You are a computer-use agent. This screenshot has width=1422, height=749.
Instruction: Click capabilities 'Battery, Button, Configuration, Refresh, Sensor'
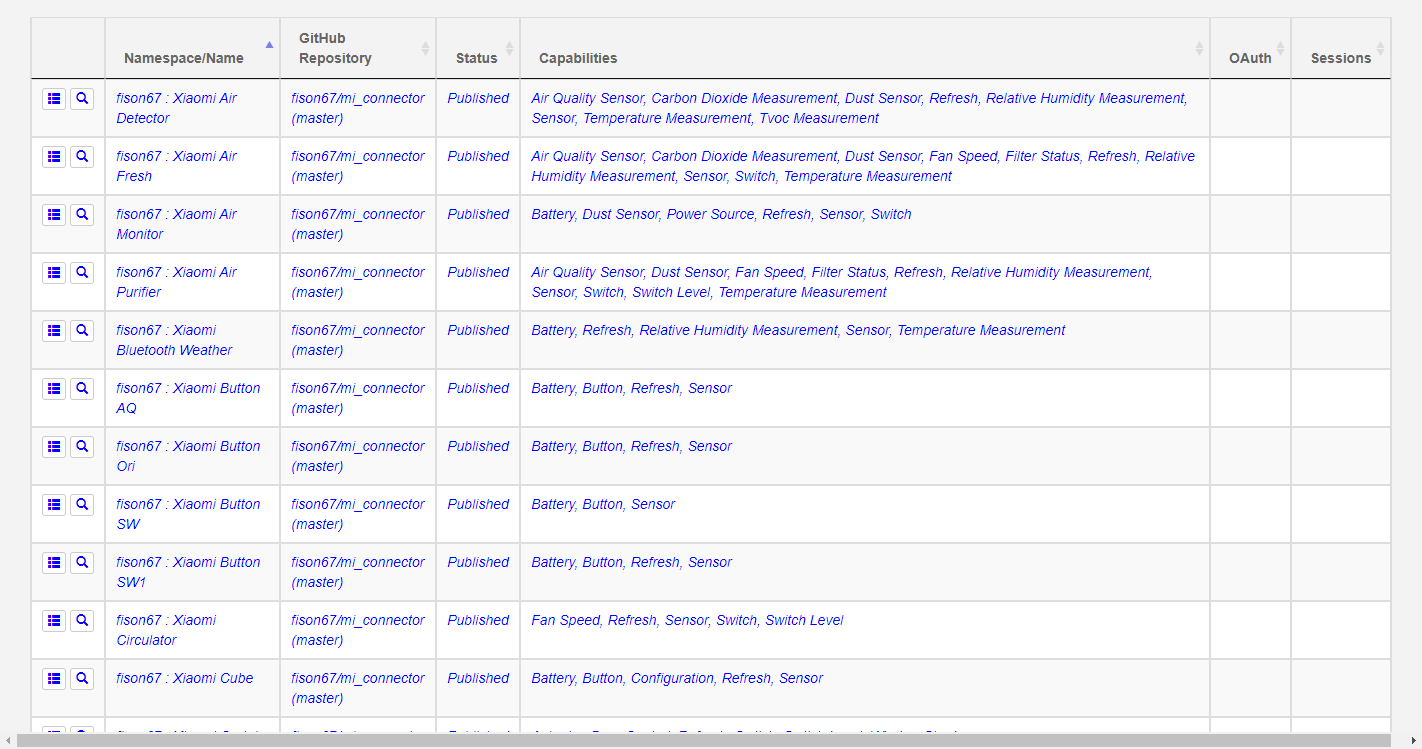(x=677, y=678)
